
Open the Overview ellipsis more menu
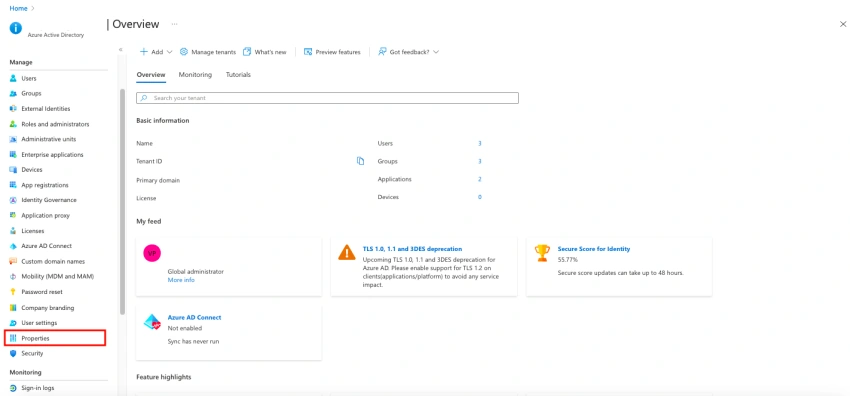(x=175, y=24)
